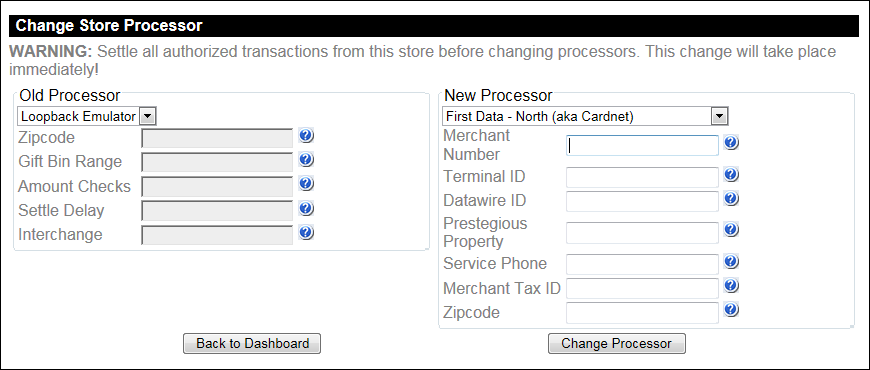Go Back to Dashboard

tap(252, 343)
